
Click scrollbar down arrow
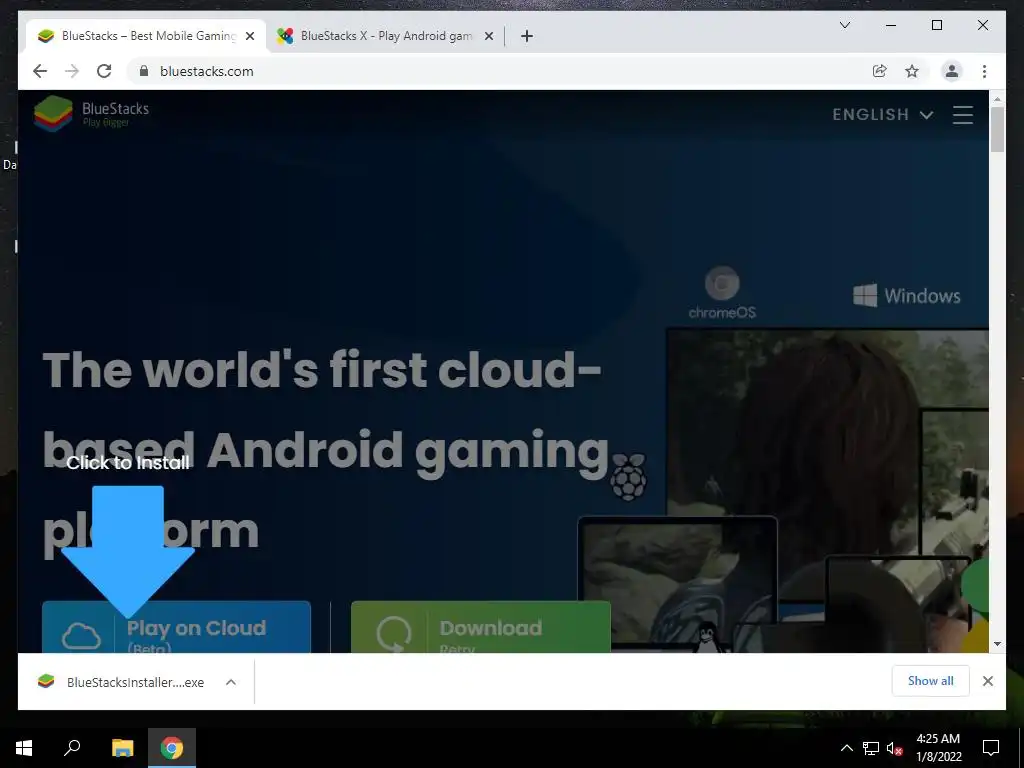997,644
